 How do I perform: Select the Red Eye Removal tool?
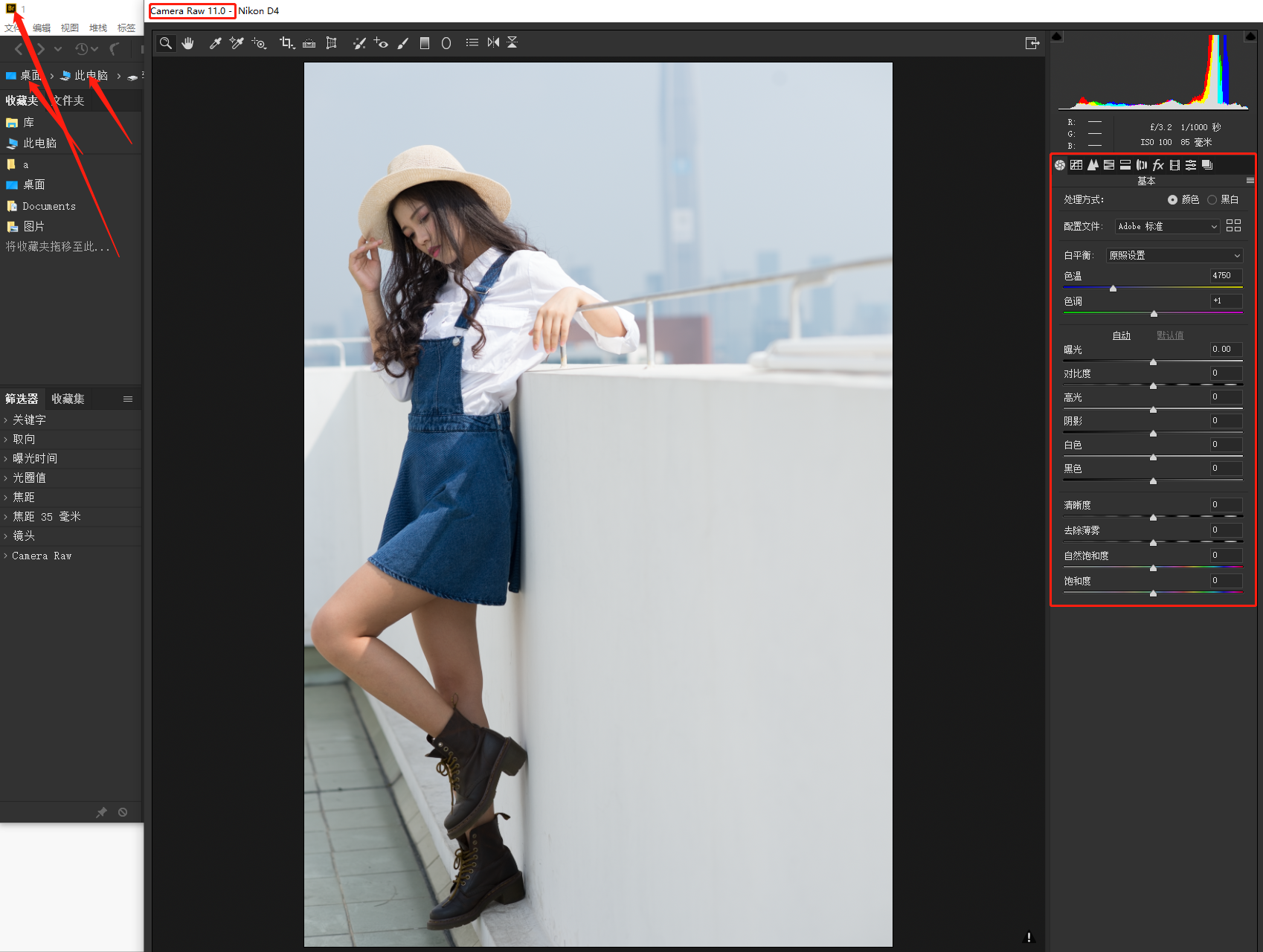click(x=381, y=43)
